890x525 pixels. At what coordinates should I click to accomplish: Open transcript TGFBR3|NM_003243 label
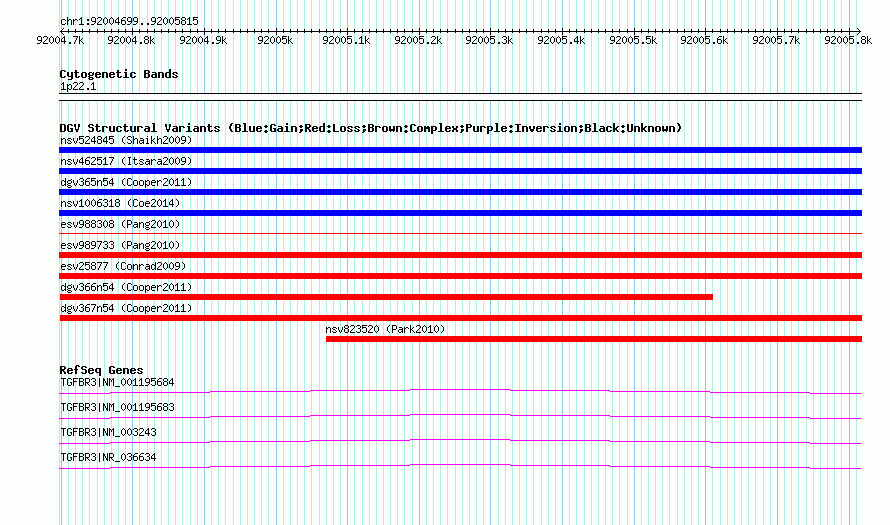click(x=108, y=432)
